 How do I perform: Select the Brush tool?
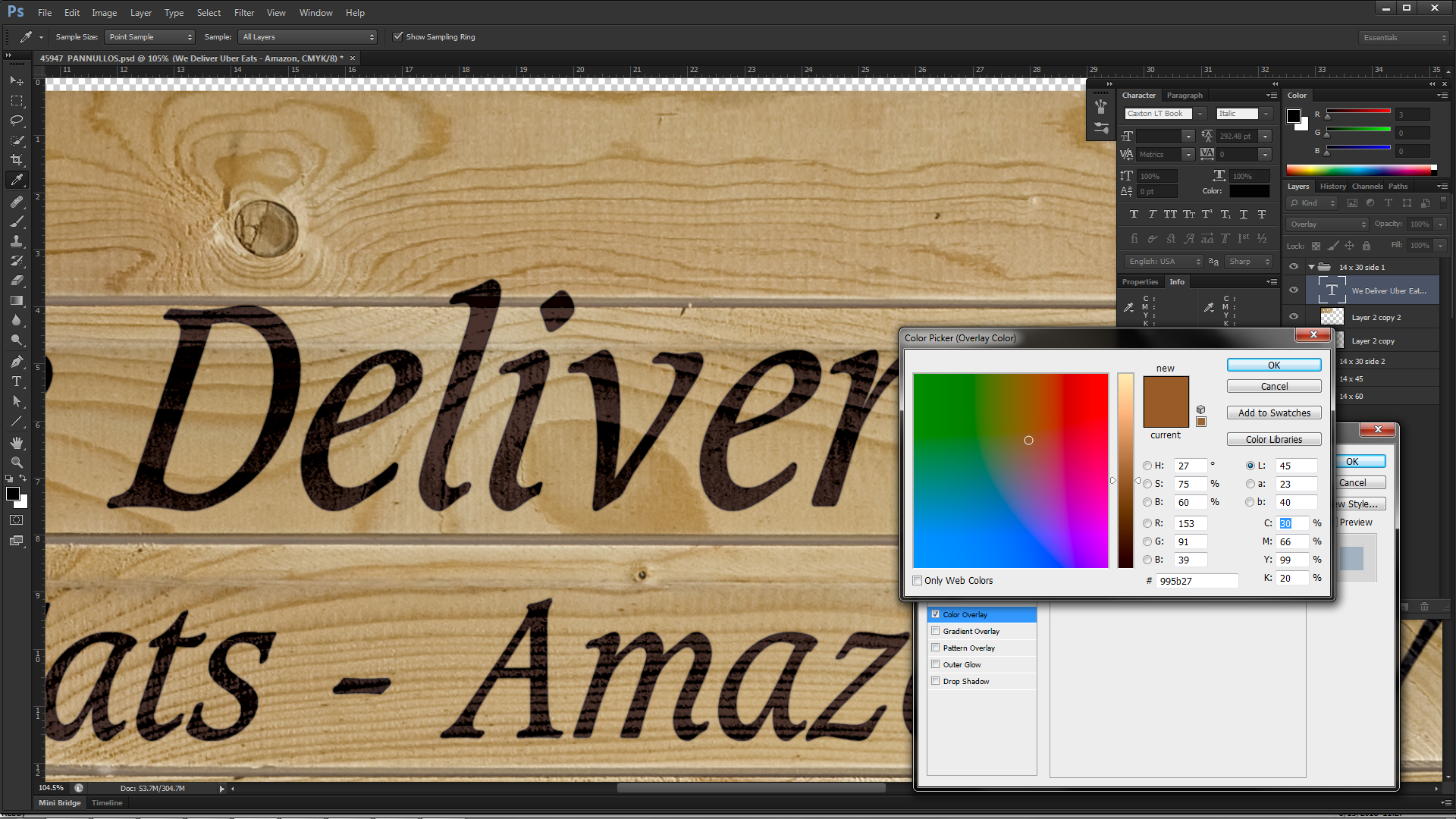click(x=16, y=221)
